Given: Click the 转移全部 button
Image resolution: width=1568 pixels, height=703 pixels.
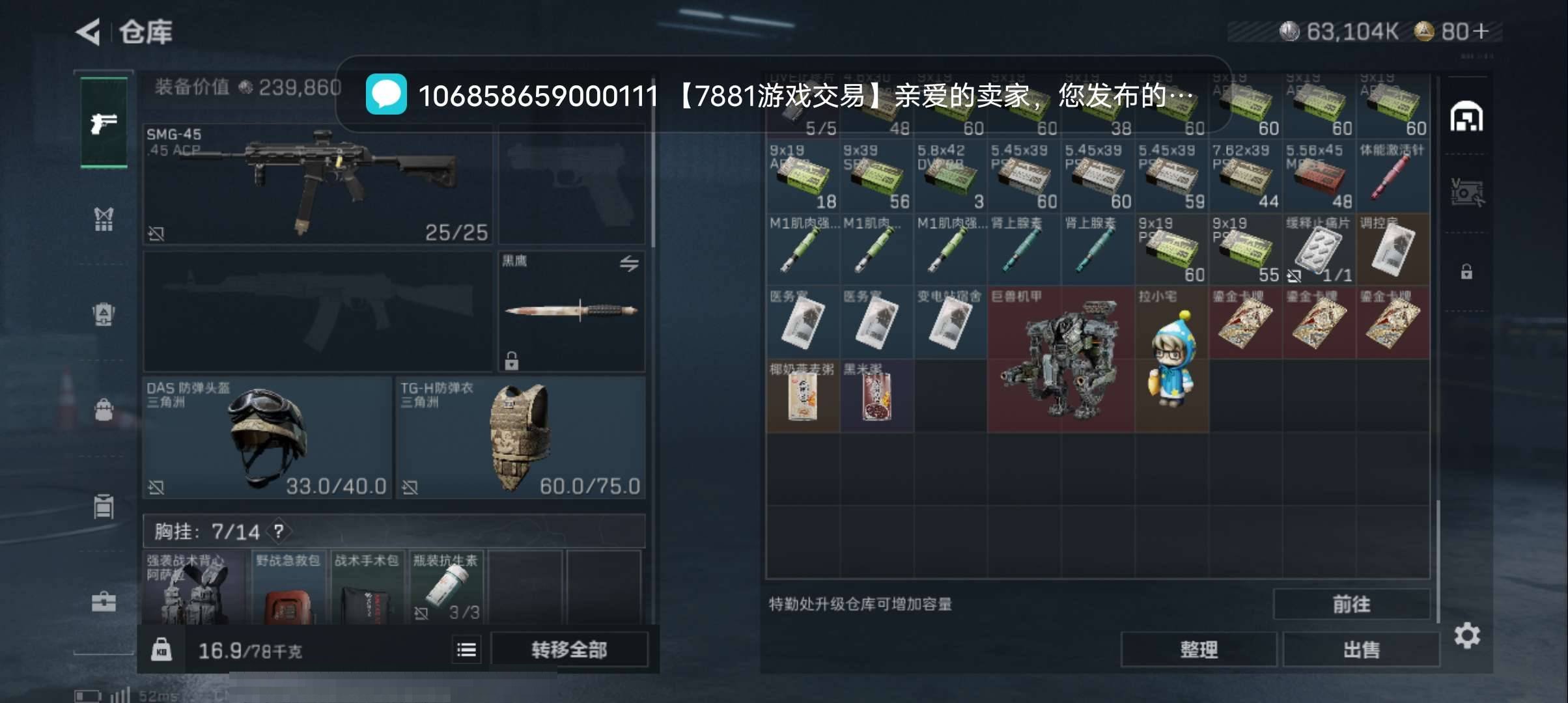Looking at the screenshot, I should click(569, 650).
